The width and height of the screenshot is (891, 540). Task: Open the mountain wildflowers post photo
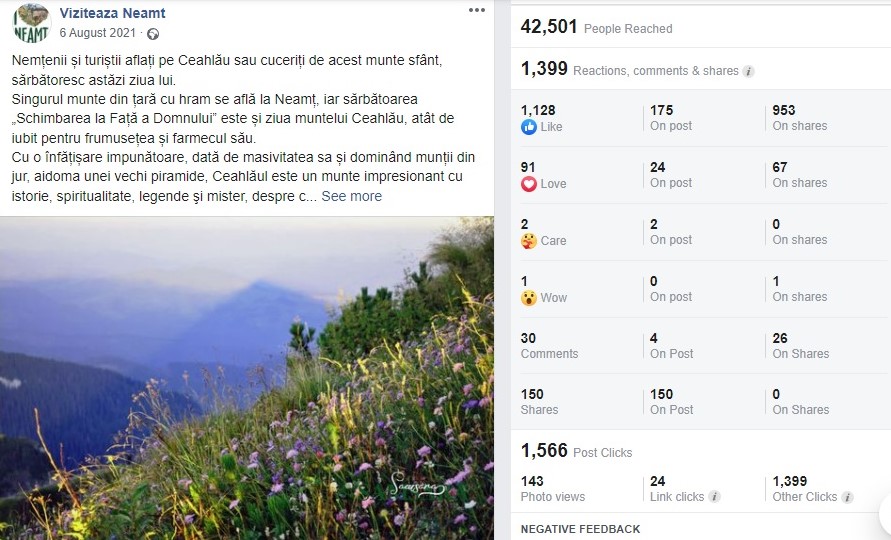point(247,378)
